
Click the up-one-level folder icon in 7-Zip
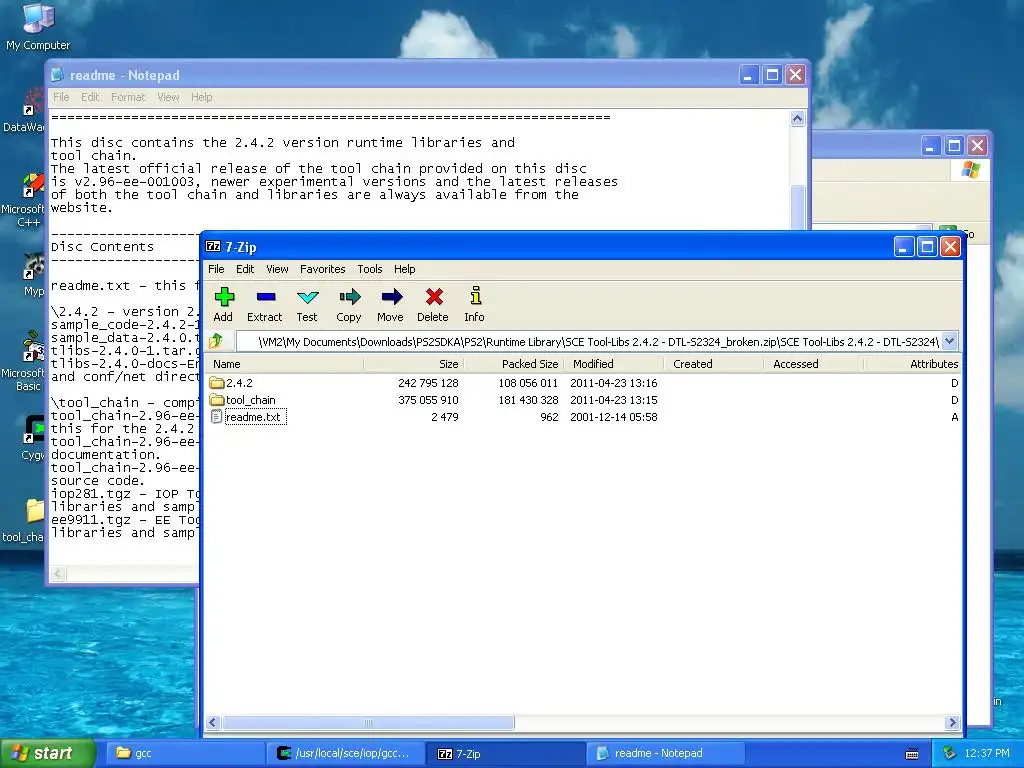coord(216,341)
